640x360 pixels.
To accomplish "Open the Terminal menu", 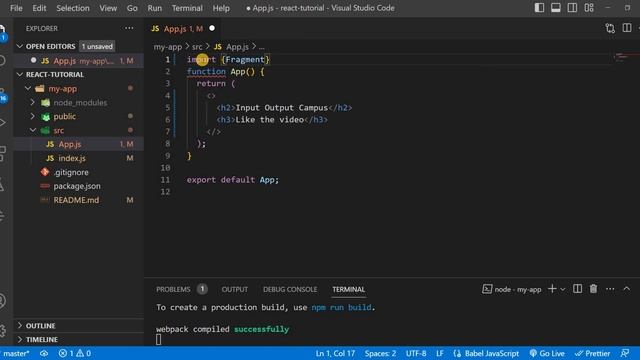I will click(187, 8).
